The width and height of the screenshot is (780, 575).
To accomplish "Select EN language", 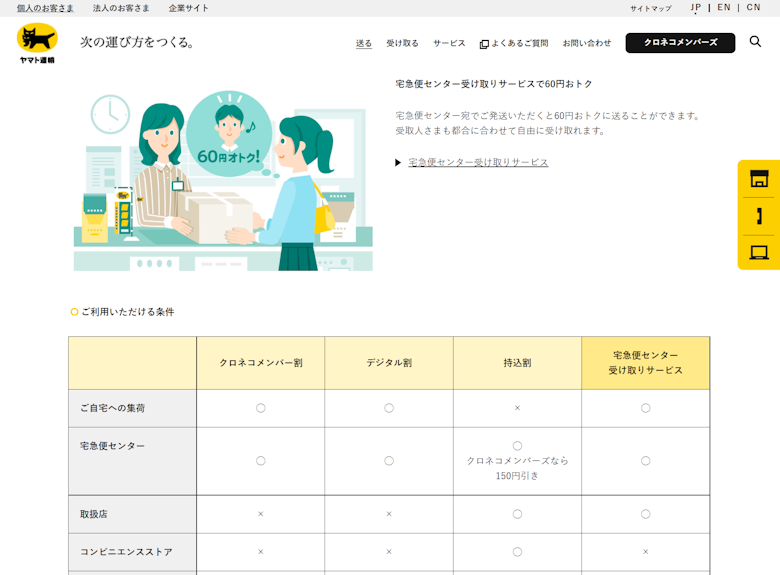I will [x=724, y=7].
